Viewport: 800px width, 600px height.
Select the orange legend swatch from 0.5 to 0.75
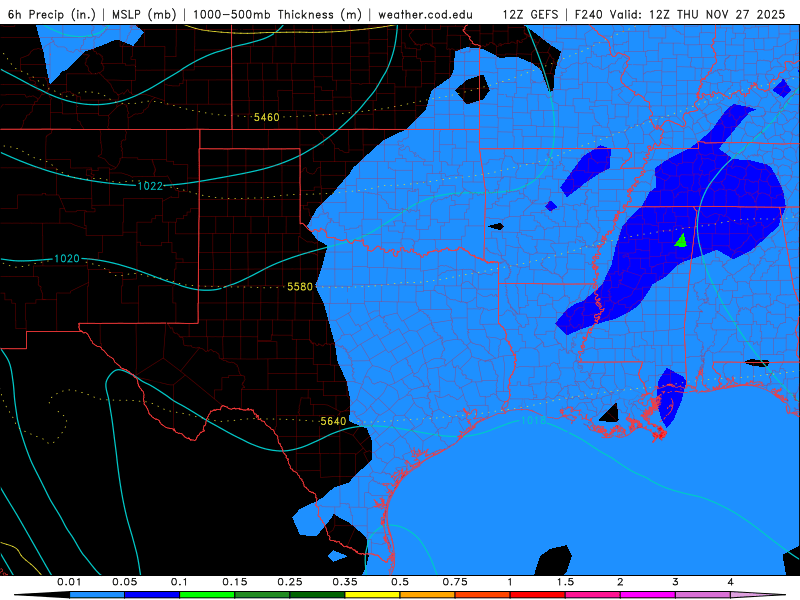coord(428,595)
